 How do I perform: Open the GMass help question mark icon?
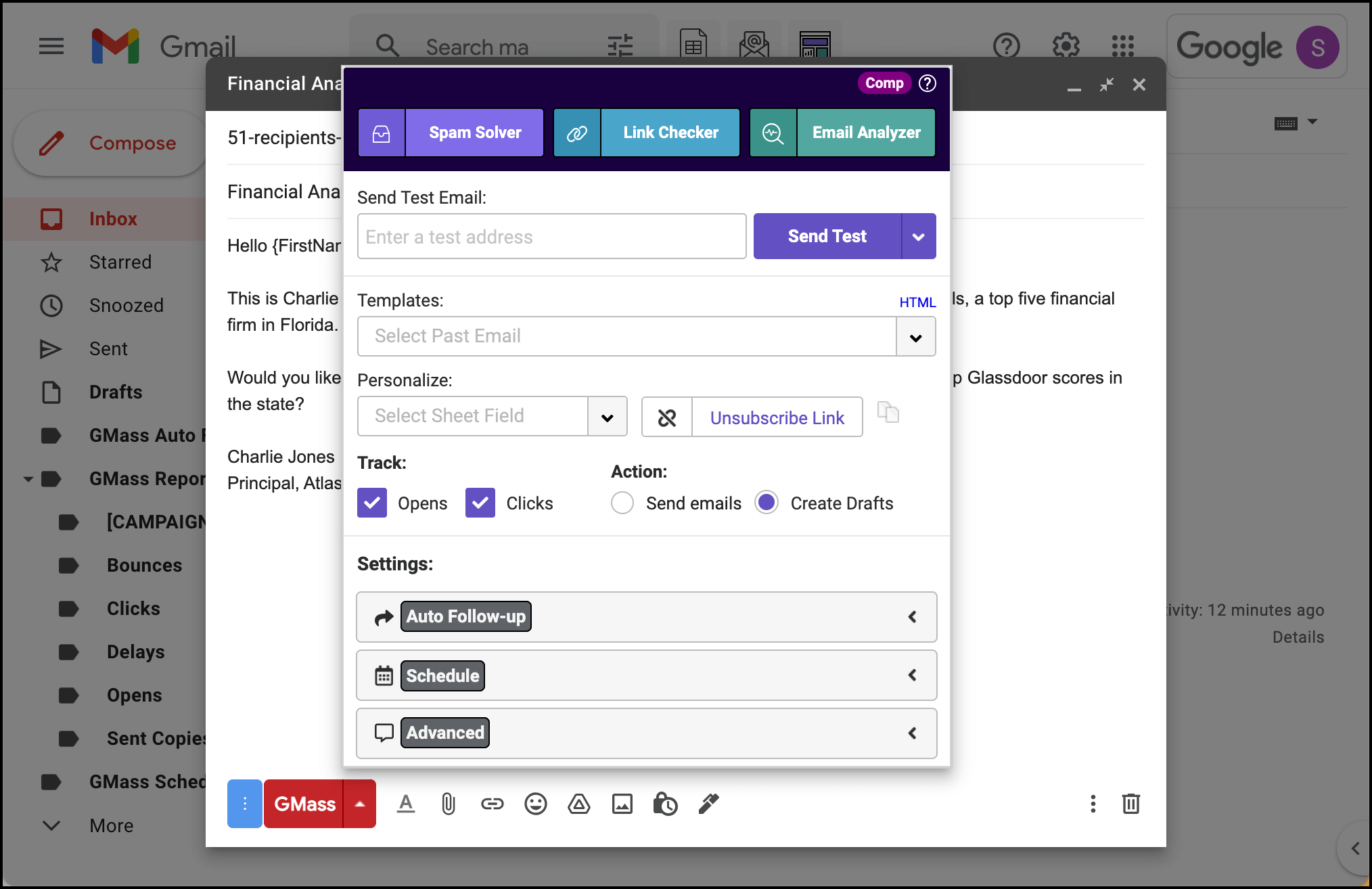(928, 83)
